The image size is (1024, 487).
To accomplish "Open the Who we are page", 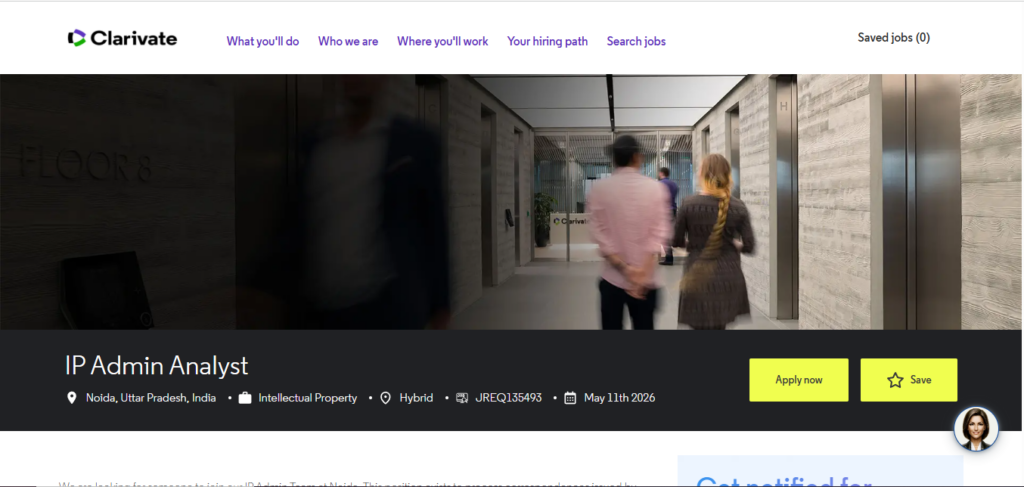I will tap(348, 41).
